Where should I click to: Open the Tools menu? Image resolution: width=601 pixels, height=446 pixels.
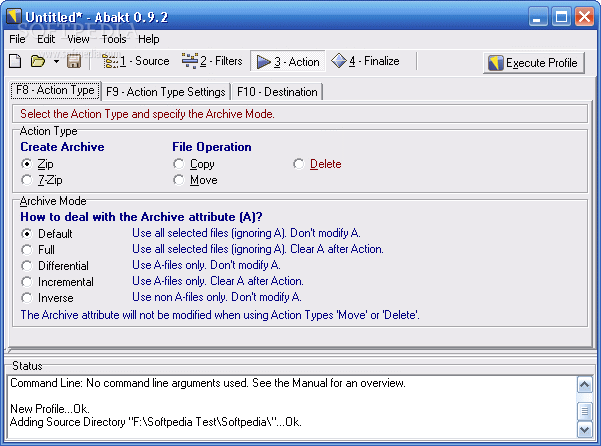[114, 39]
